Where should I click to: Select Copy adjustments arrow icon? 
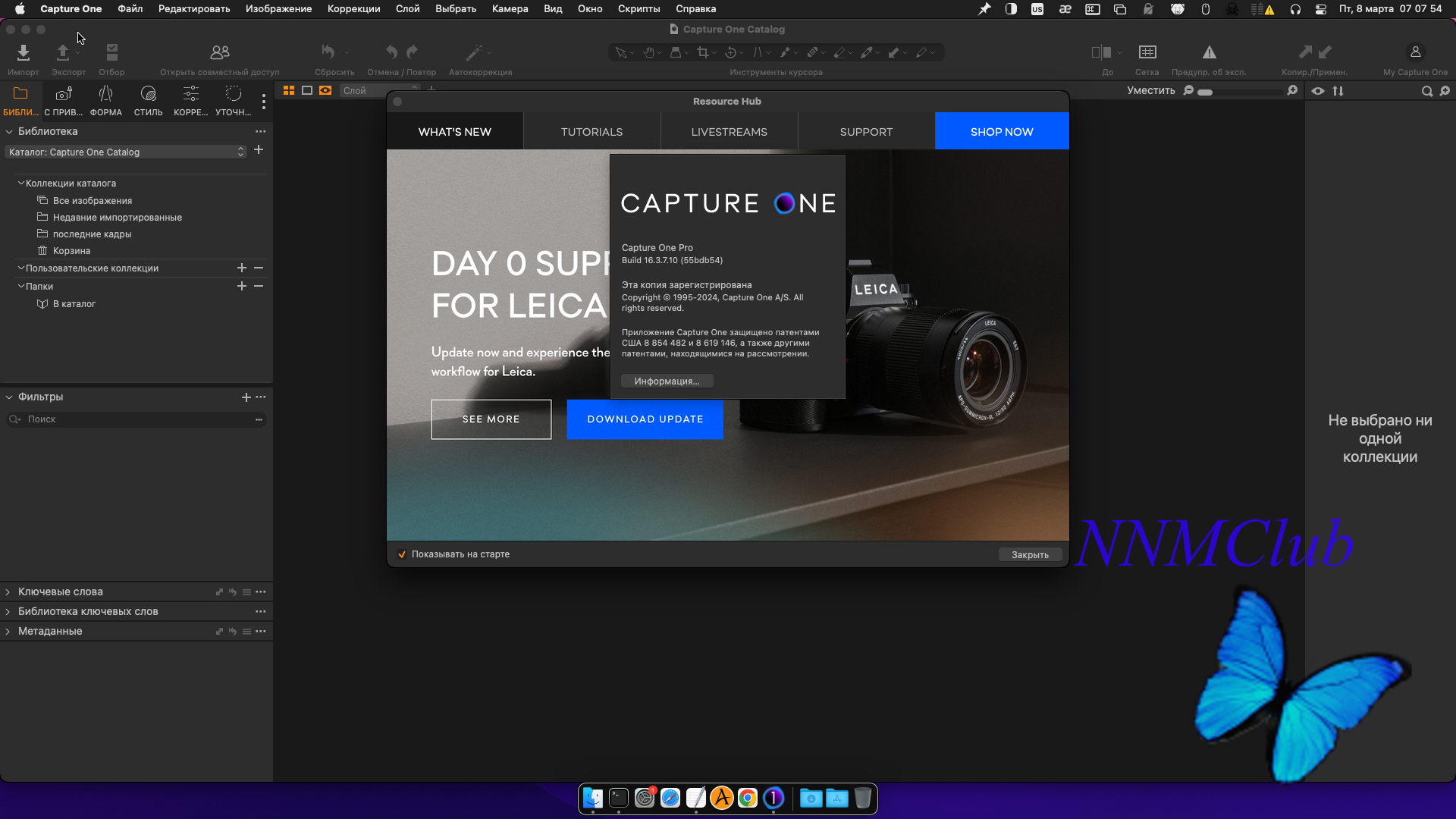point(1305,52)
